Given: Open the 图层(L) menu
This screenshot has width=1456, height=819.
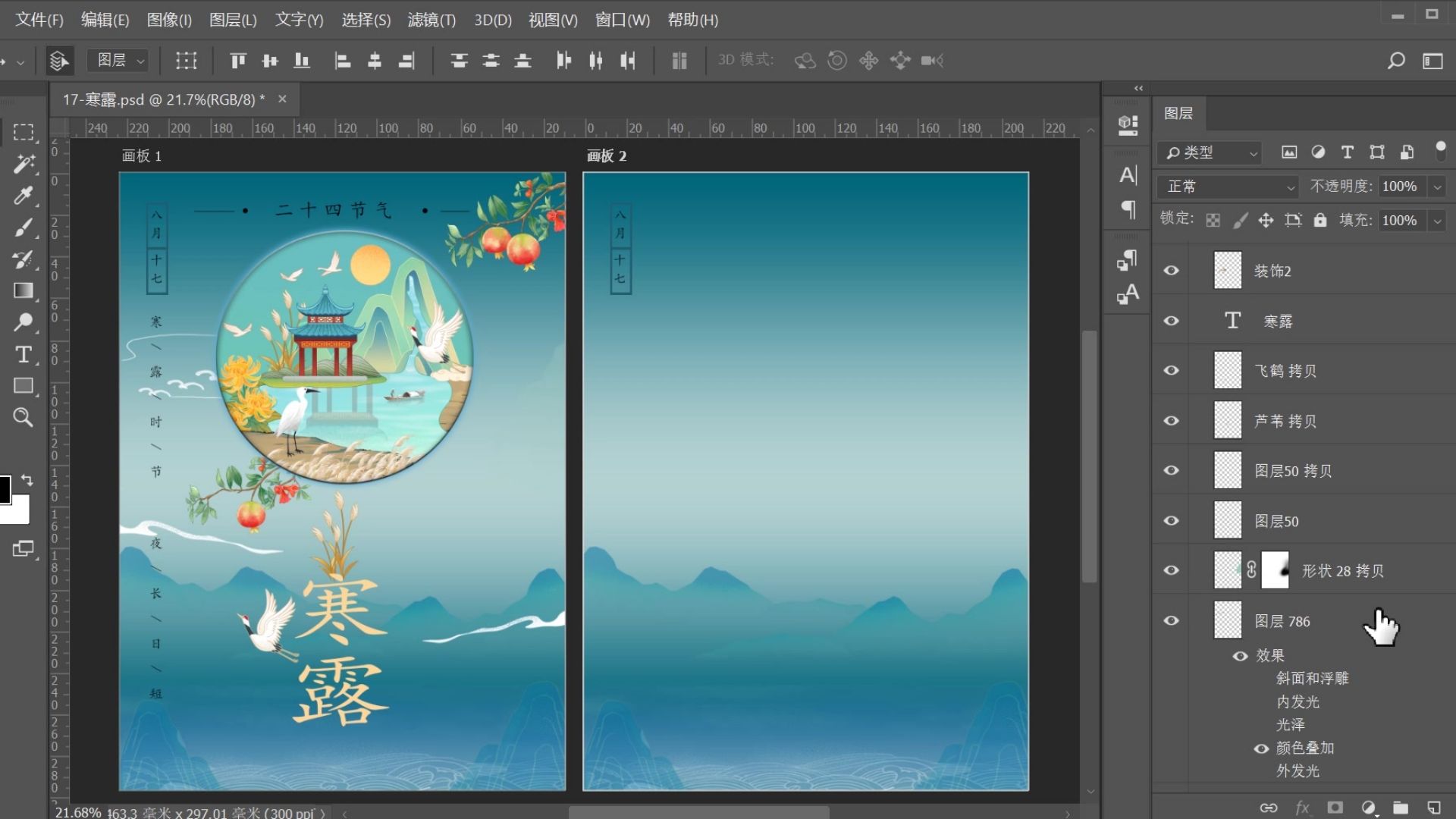Looking at the screenshot, I should (x=233, y=20).
